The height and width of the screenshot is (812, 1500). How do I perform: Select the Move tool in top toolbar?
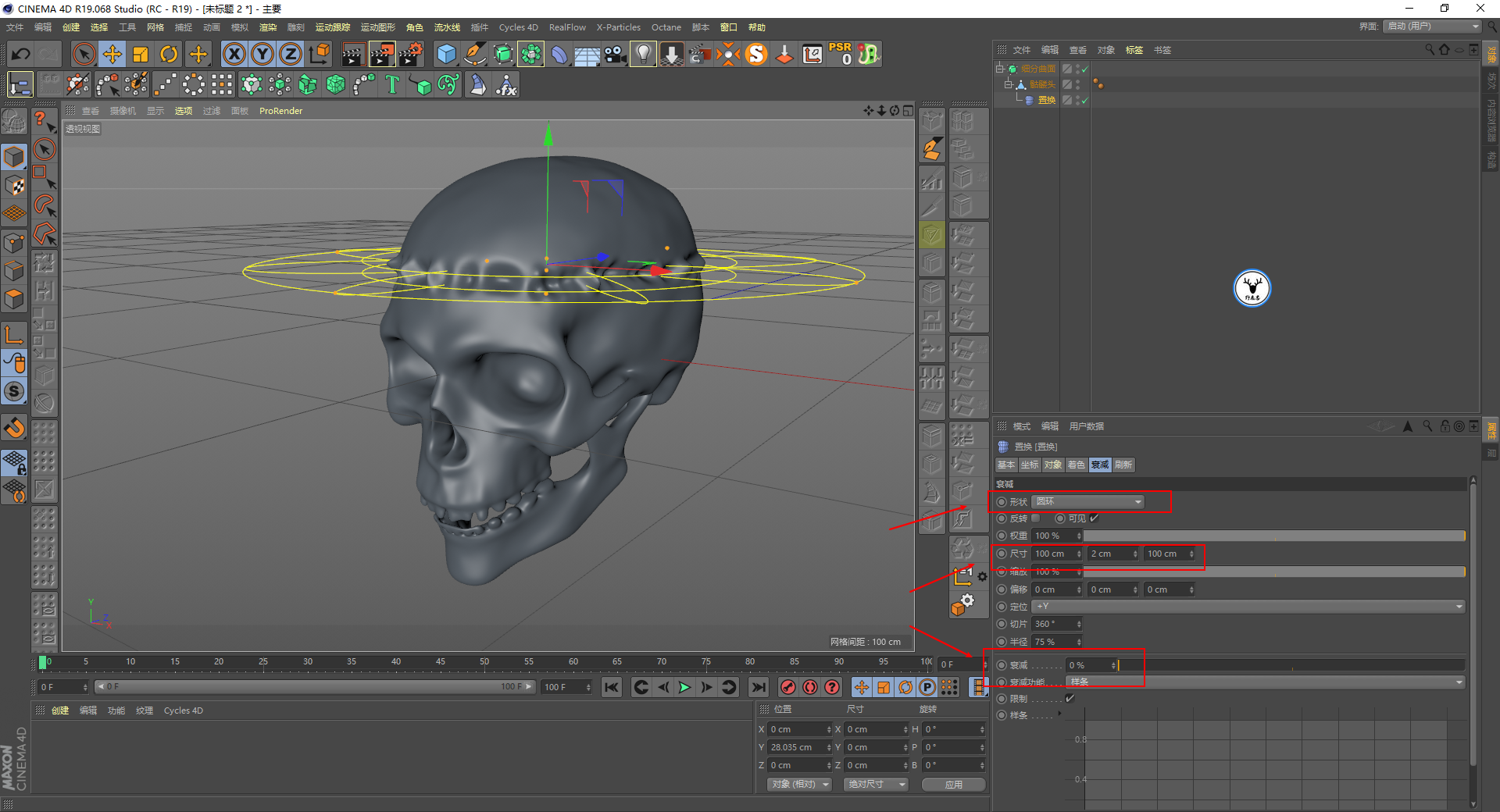coord(112,55)
